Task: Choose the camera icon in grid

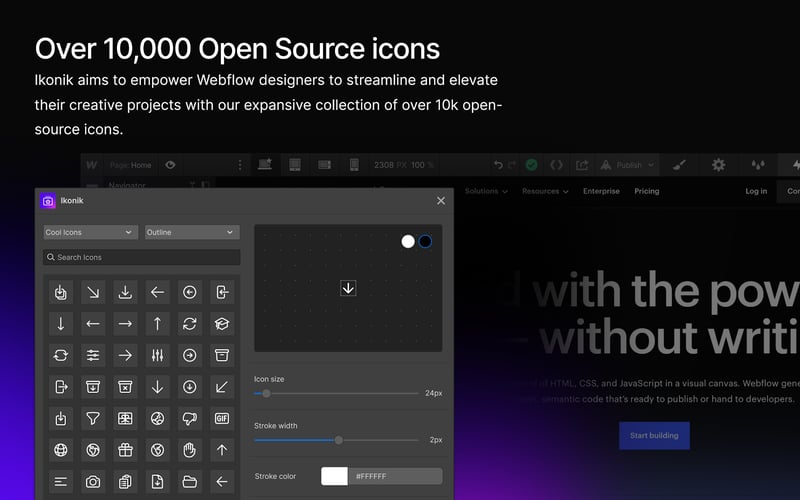Action: pos(93,482)
